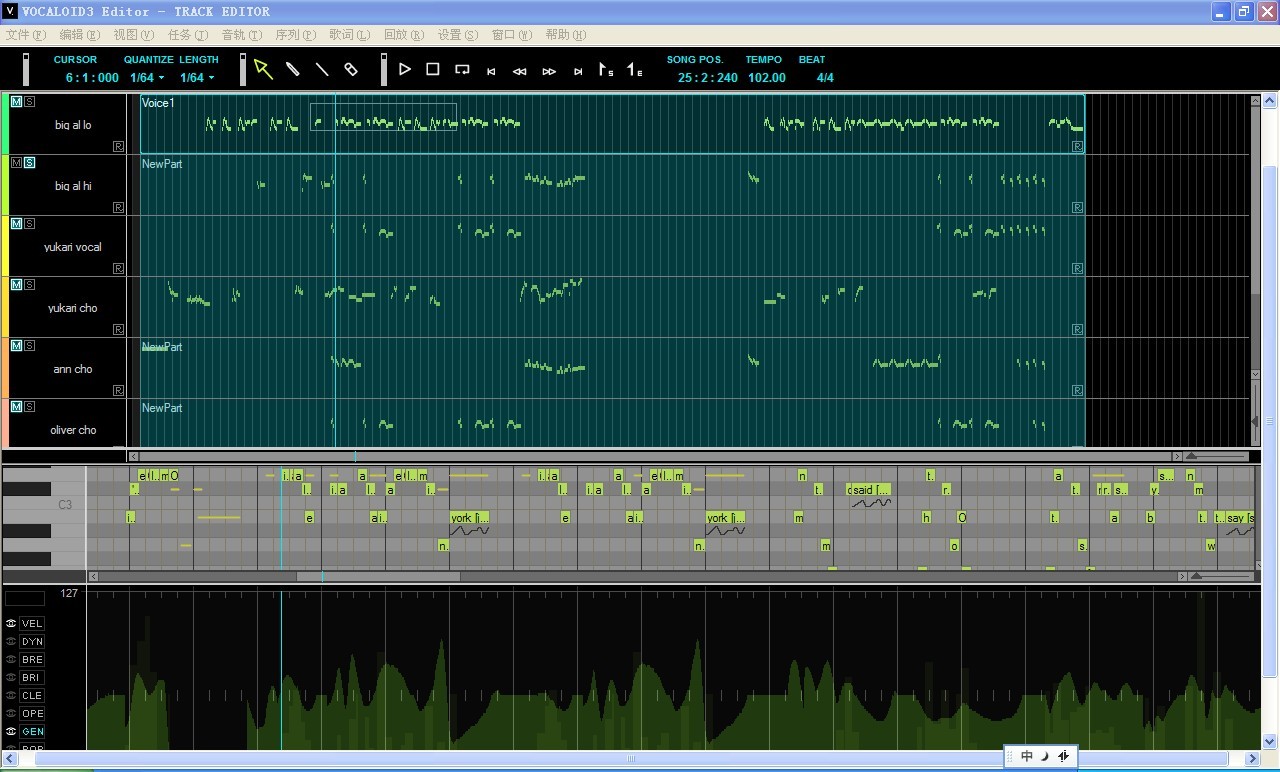Viewport: 1280px width, 772px height.
Task: Stop playback with the stop button
Action: (433, 69)
